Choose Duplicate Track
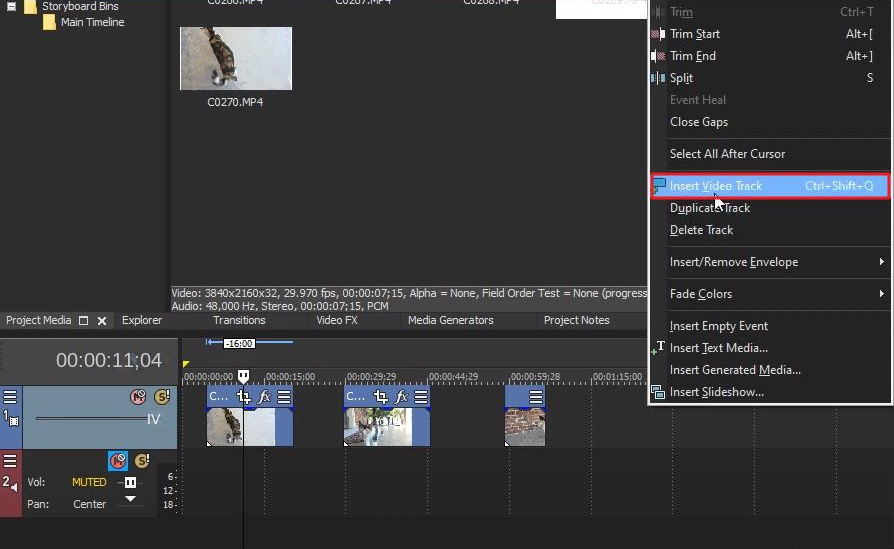This screenshot has width=894, height=549. click(x=771, y=208)
